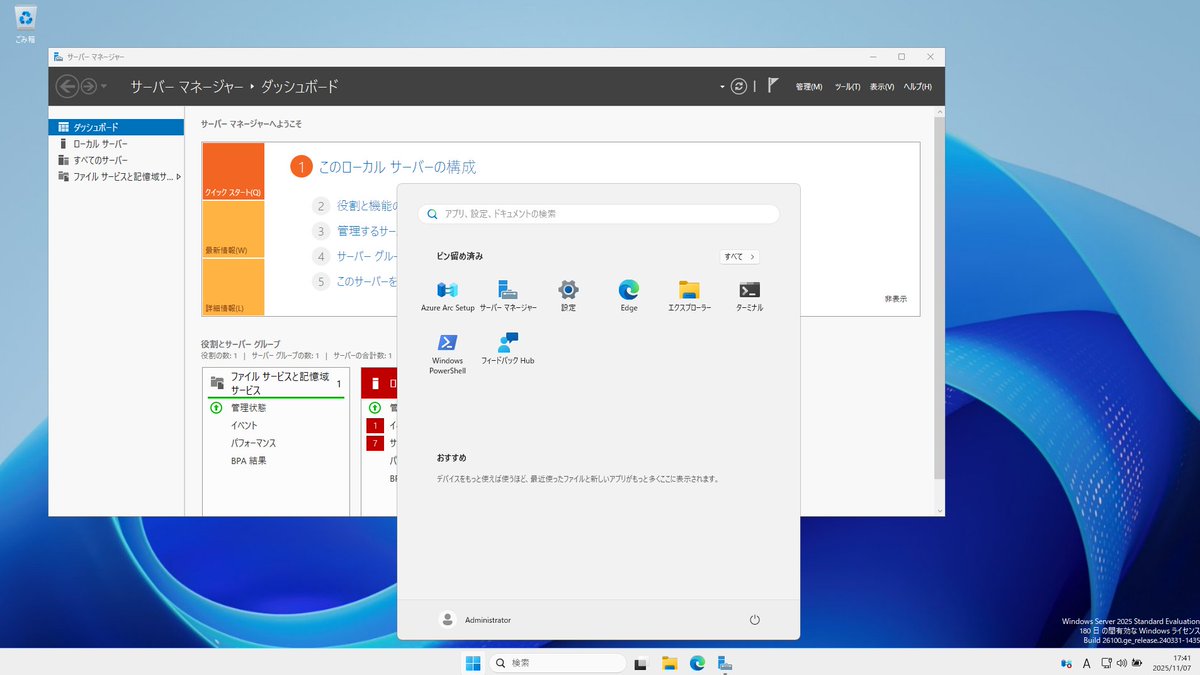Open Microsoft Edge from the Start menu
The height and width of the screenshot is (675, 1200).
pos(628,292)
